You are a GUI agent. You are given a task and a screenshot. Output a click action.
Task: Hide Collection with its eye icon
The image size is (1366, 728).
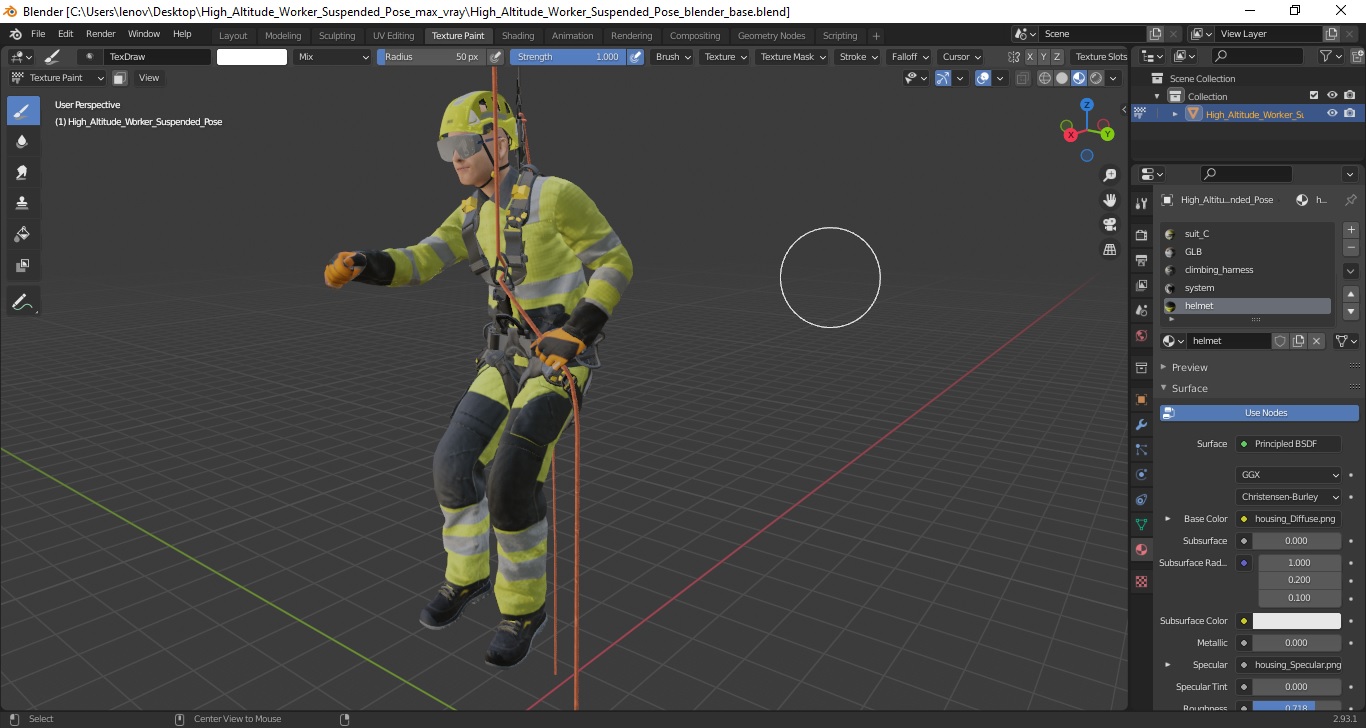[x=1332, y=96]
